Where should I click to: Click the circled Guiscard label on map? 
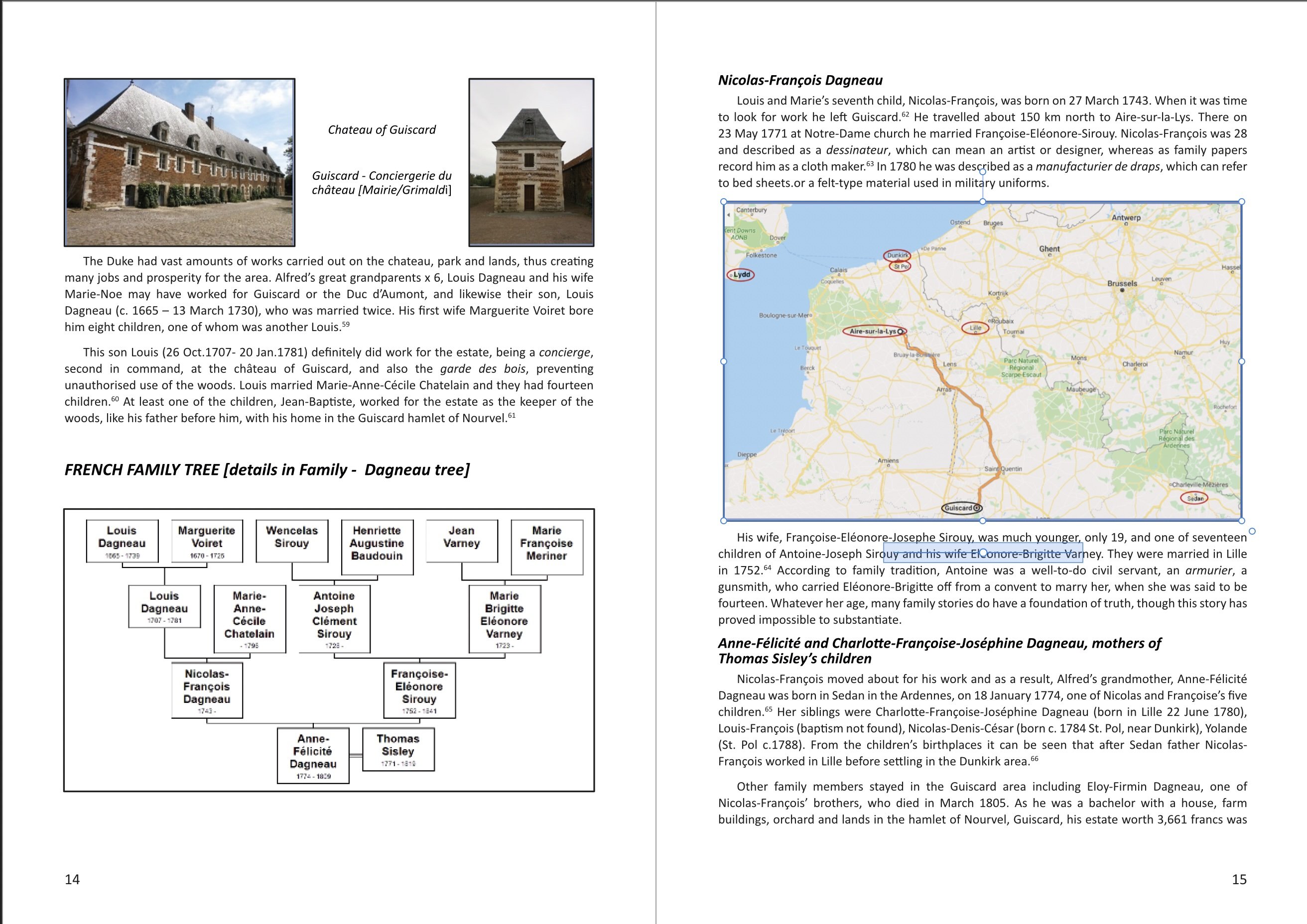[961, 507]
